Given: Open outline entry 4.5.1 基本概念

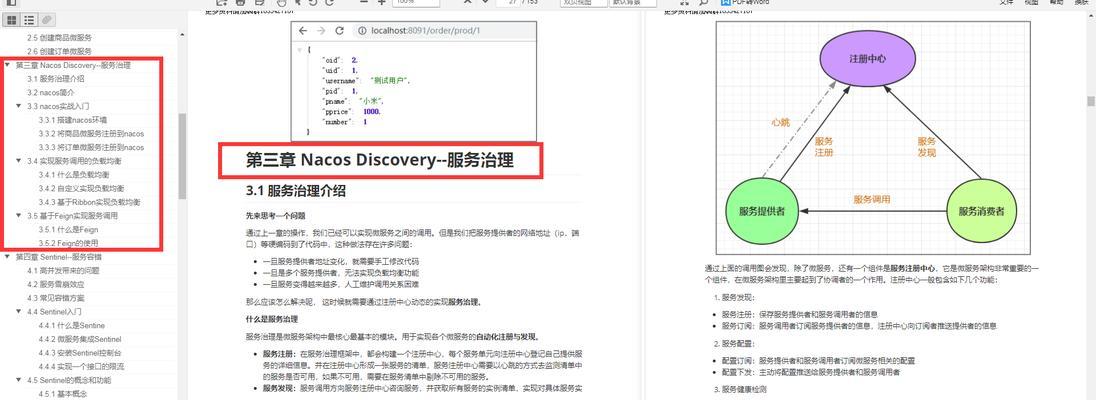Looking at the screenshot, I should coord(62,394).
